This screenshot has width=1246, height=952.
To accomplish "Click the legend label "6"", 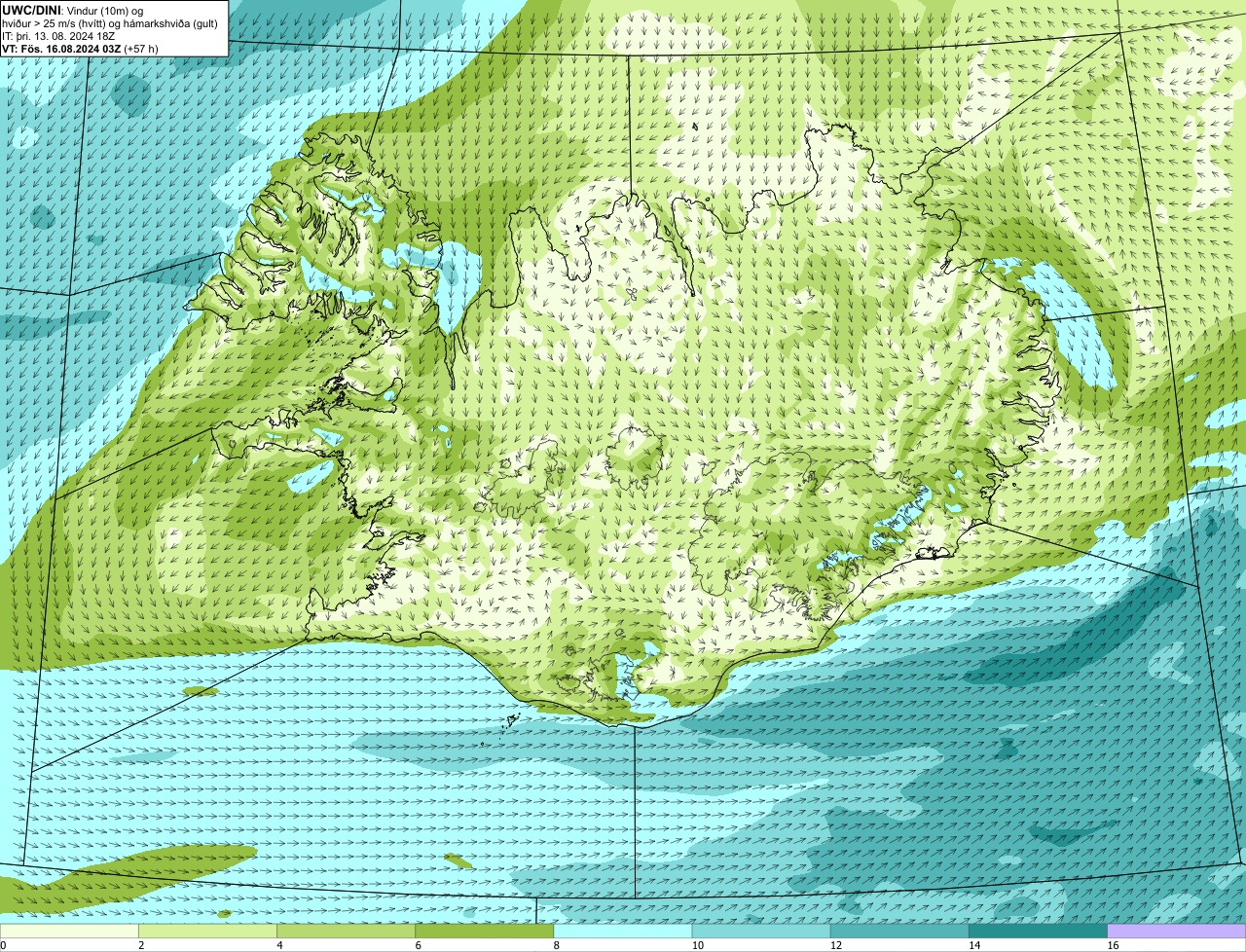I will (x=418, y=945).
